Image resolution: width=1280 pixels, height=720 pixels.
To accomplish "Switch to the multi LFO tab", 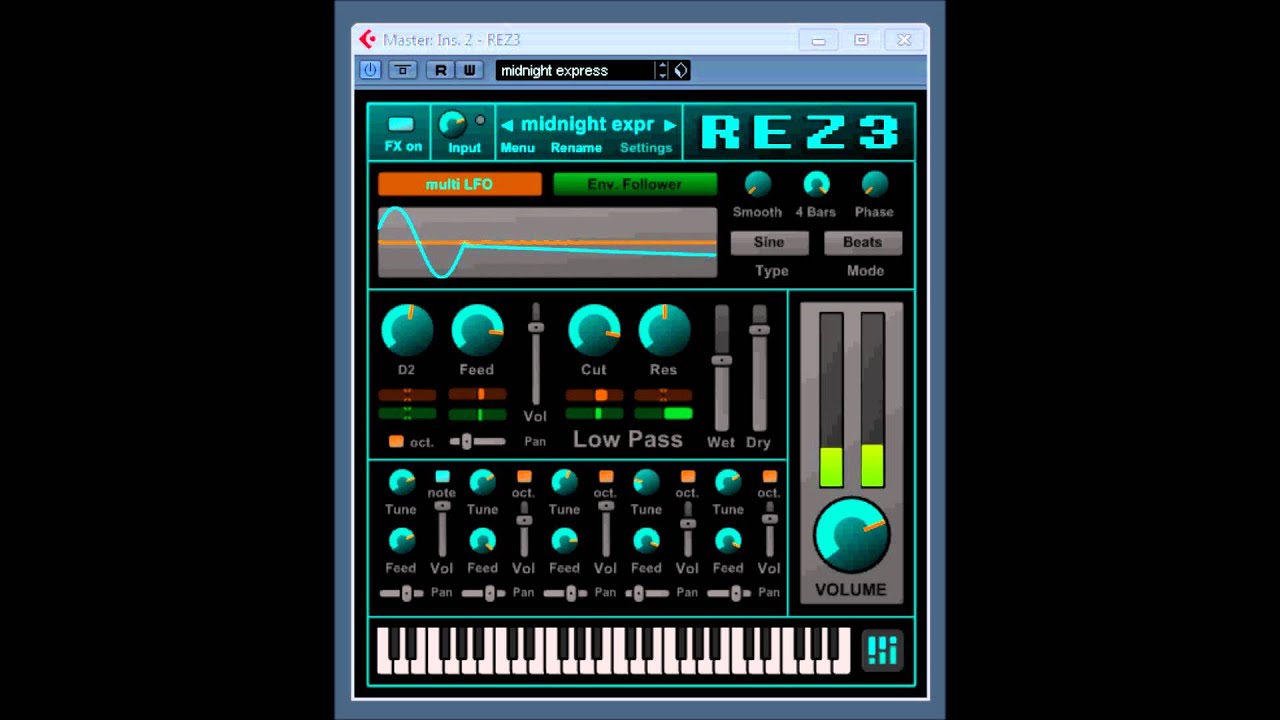I will point(460,184).
